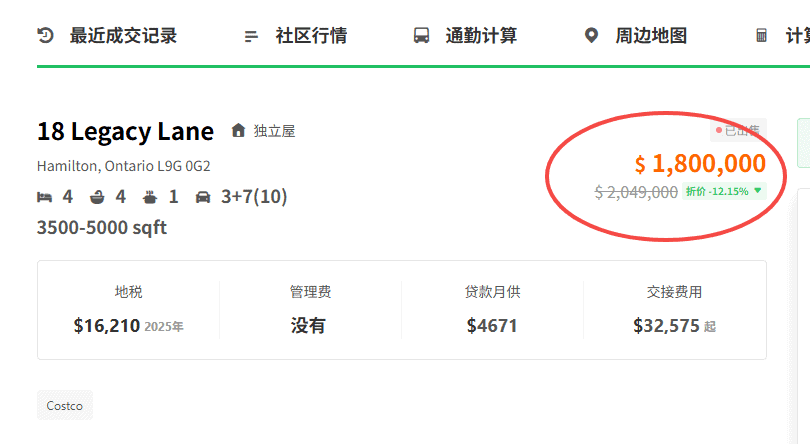Viewport: 810px width, 444px height.
Task: Click the bed icon for bedroom count
Action: (x=46, y=196)
